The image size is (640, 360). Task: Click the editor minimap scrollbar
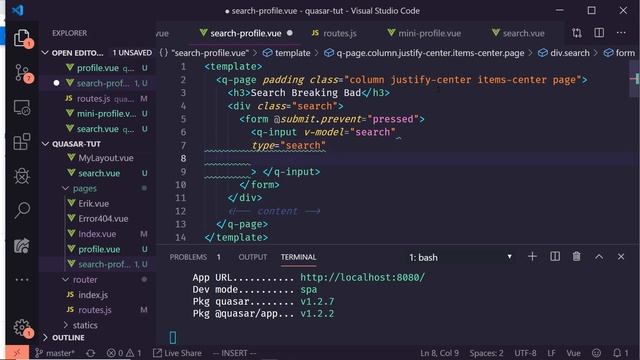coord(635,78)
